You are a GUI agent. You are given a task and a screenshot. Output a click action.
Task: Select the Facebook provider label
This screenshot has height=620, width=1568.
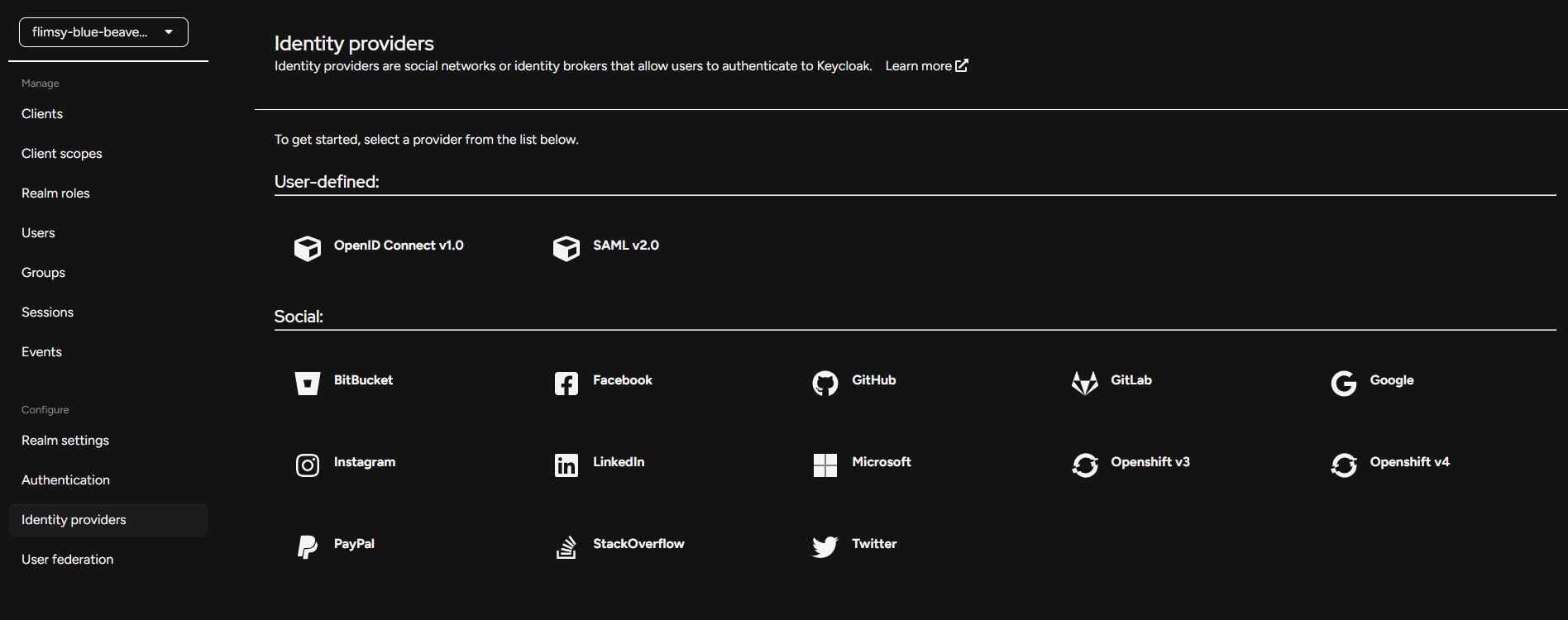tap(623, 380)
